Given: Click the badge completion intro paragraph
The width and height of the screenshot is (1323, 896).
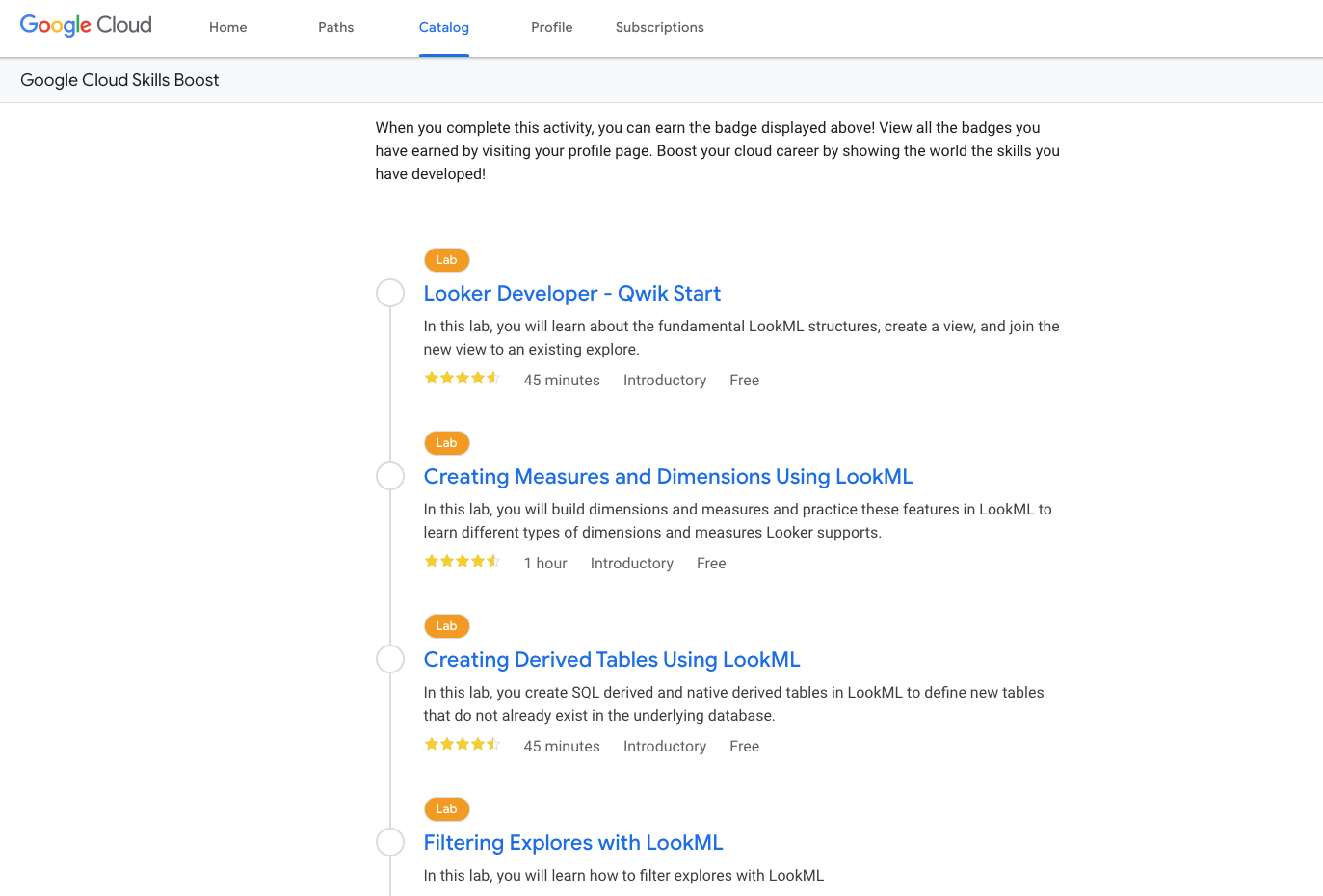Looking at the screenshot, I should tap(718, 151).
